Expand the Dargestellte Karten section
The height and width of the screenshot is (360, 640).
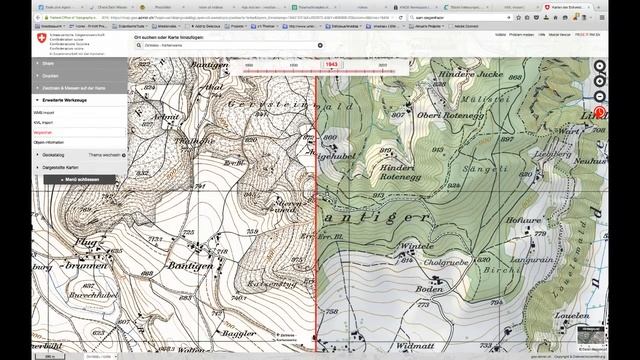pyautogui.click(x=80, y=167)
